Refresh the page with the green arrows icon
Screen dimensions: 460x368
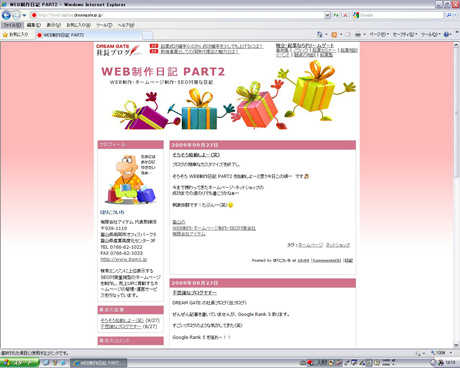336,15
